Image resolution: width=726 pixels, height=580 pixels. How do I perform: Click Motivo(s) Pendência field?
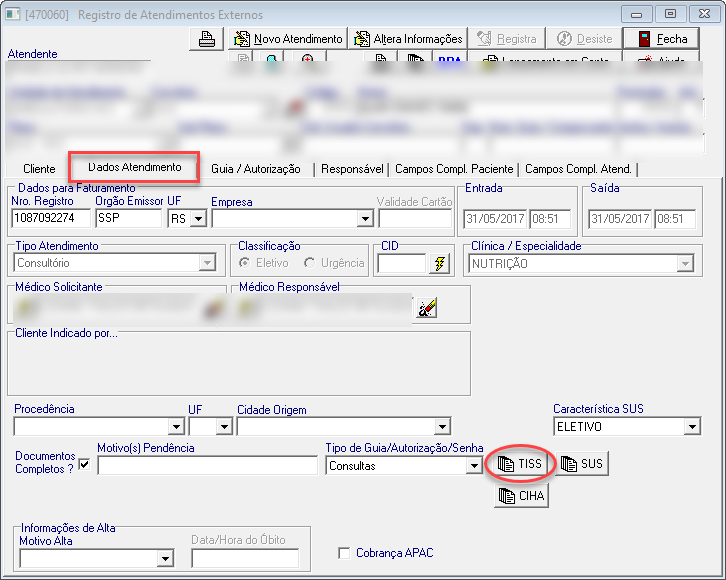207,466
